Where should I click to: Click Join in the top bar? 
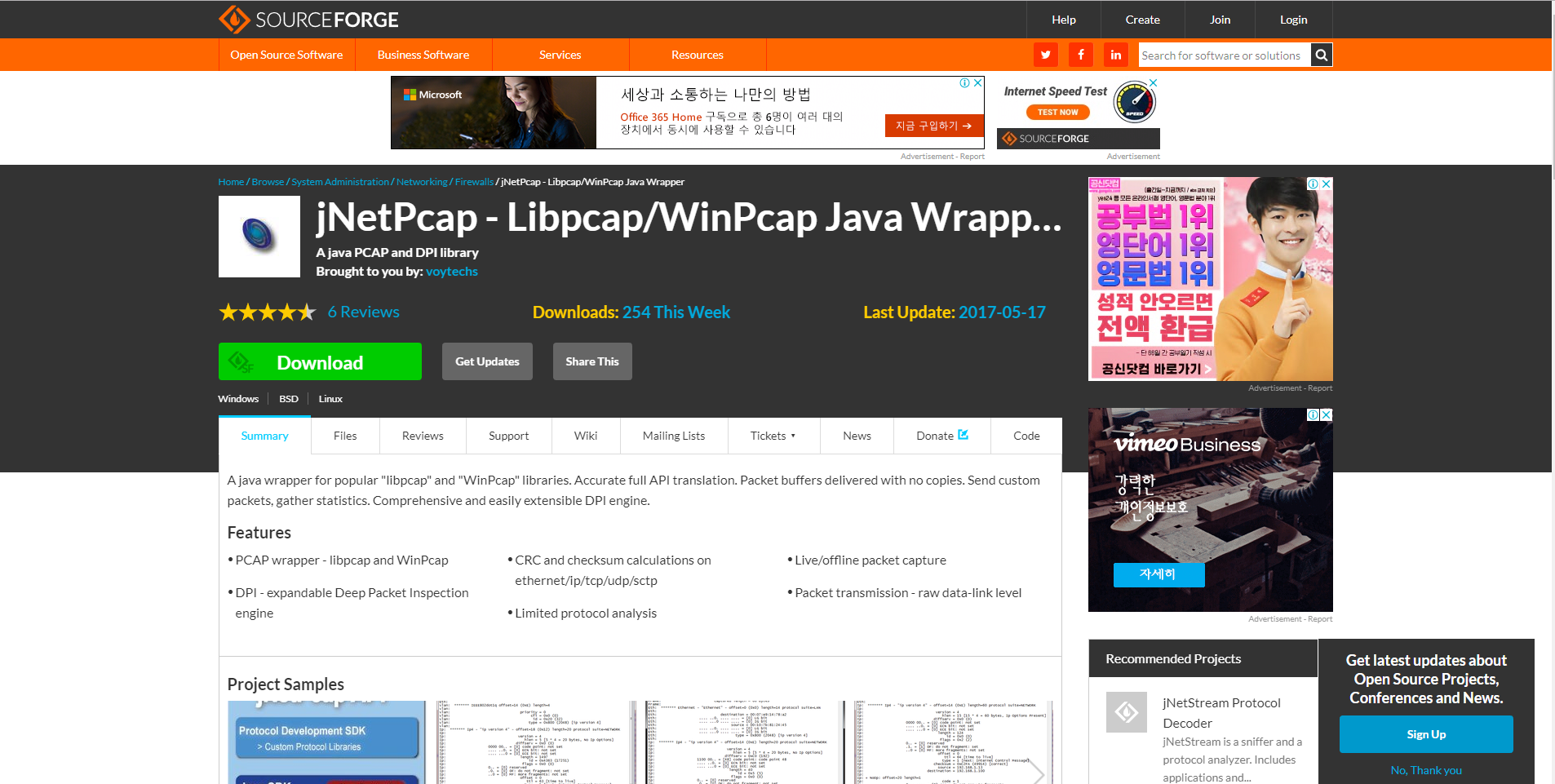pyautogui.click(x=1220, y=20)
